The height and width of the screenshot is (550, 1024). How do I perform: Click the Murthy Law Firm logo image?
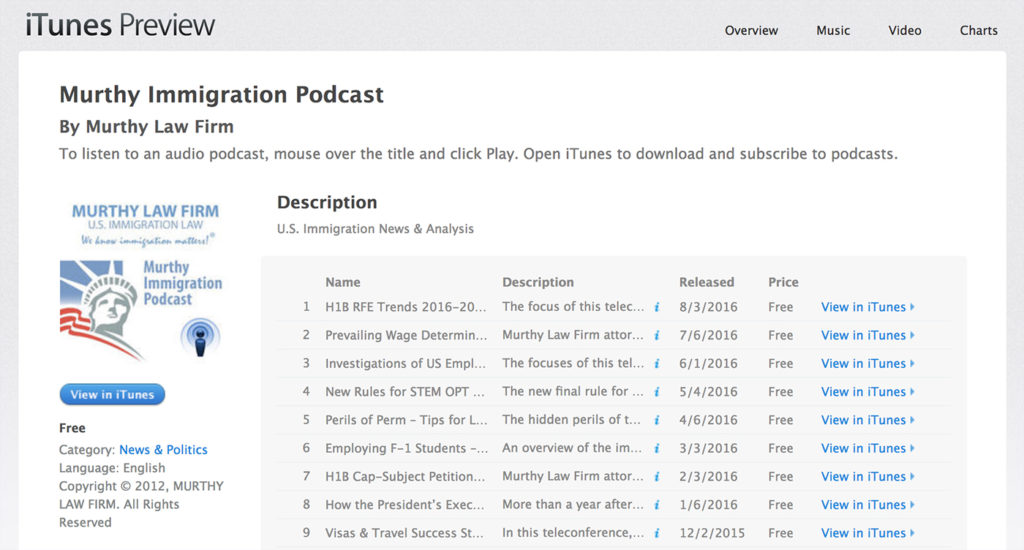(145, 225)
